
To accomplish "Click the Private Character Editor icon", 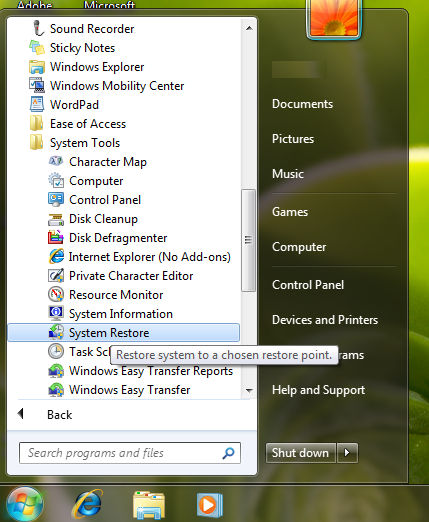I will (56, 275).
